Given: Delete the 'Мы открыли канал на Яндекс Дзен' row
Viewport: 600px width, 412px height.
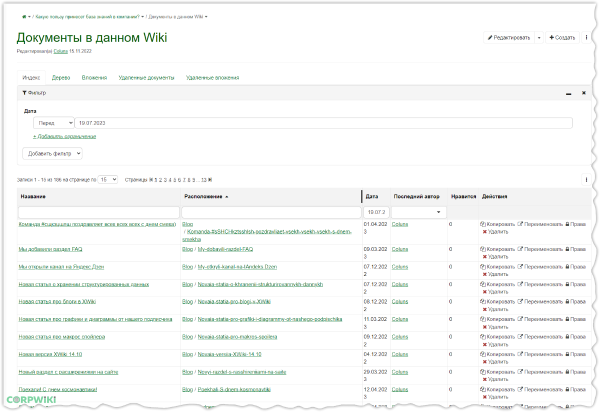Looking at the screenshot, I should pyautogui.click(x=495, y=274).
